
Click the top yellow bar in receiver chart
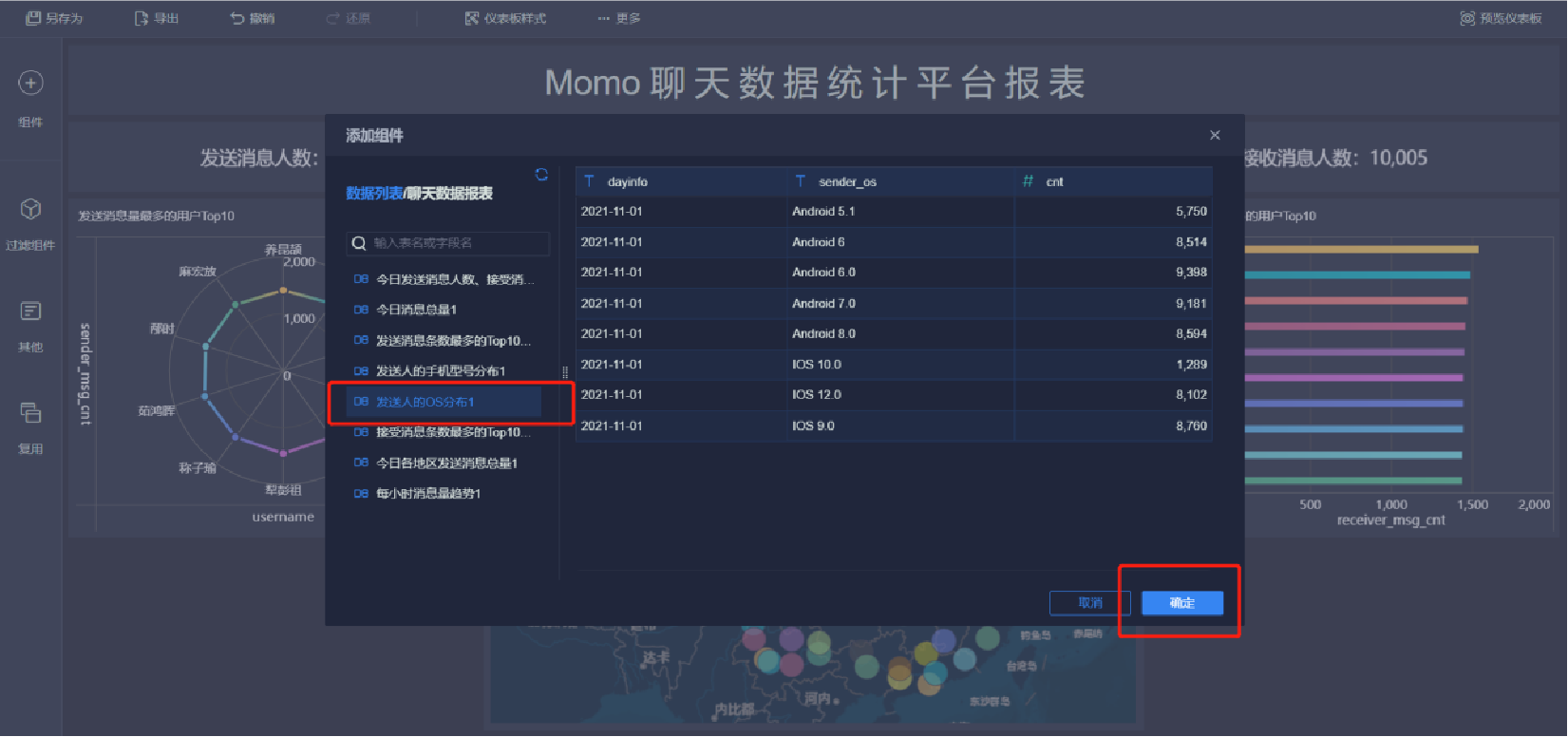pyautogui.click(x=1361, y=250)
